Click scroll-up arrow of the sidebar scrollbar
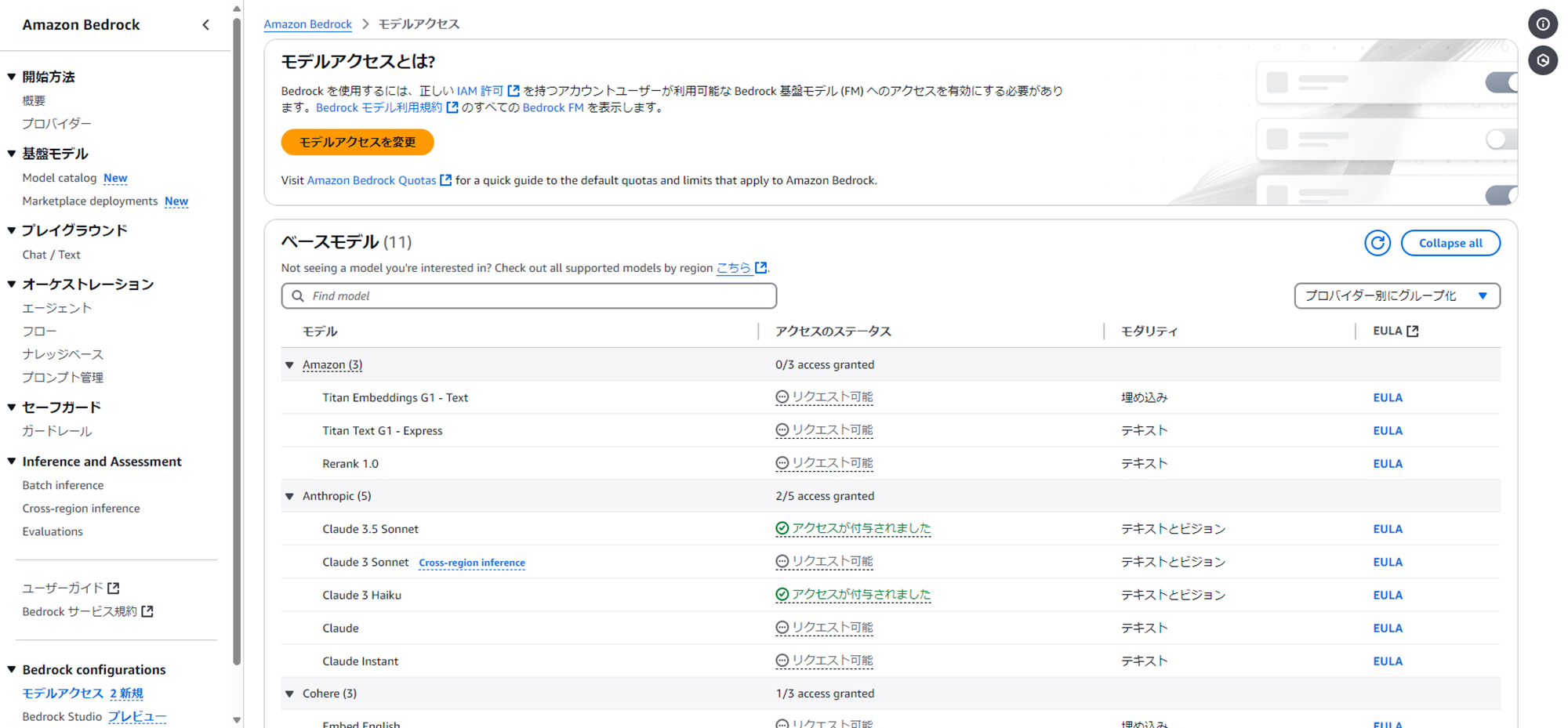 click(237, 9)
